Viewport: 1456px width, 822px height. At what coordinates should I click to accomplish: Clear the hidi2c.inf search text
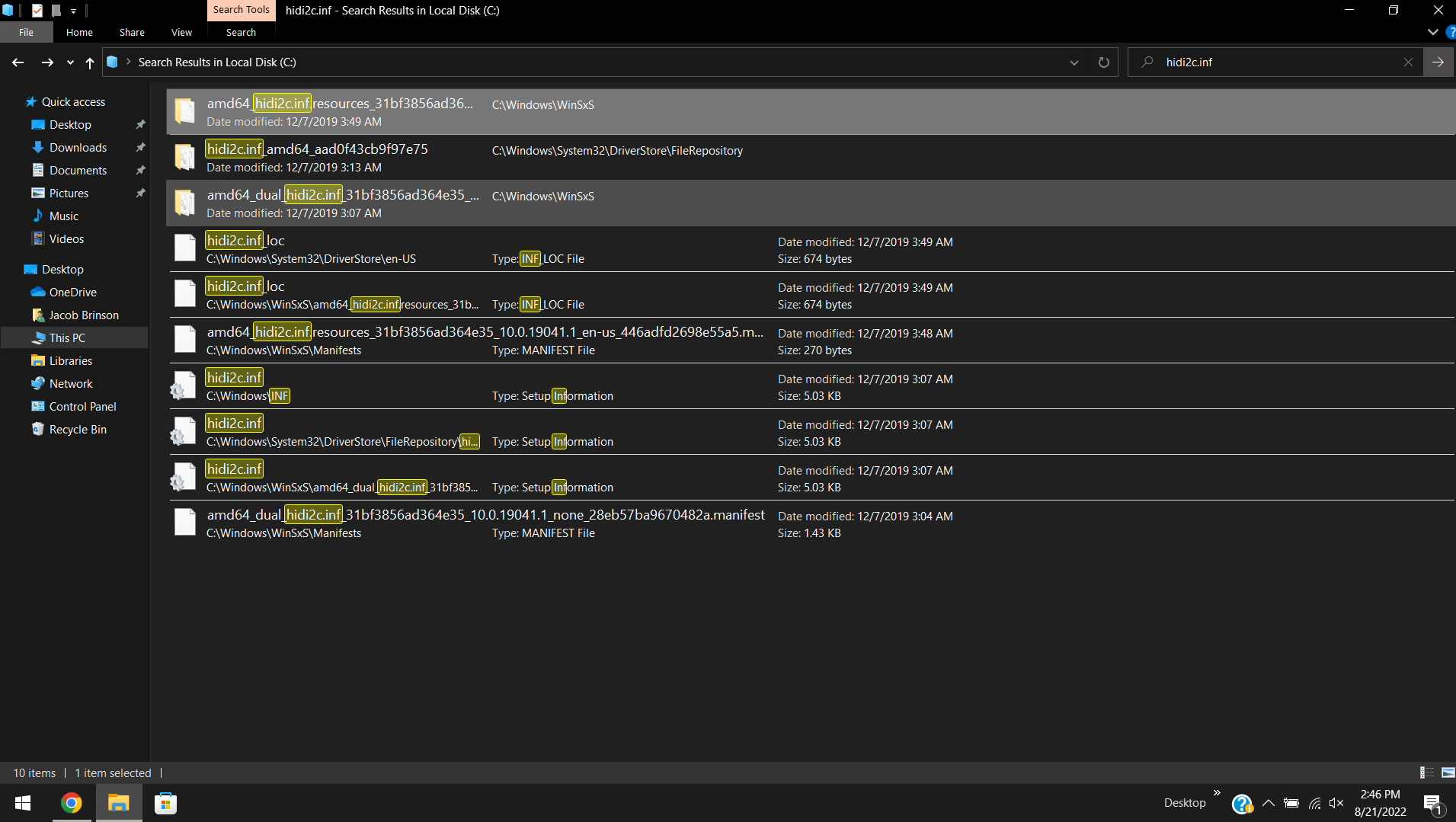pyautogui.click(x=1408, y=62)
